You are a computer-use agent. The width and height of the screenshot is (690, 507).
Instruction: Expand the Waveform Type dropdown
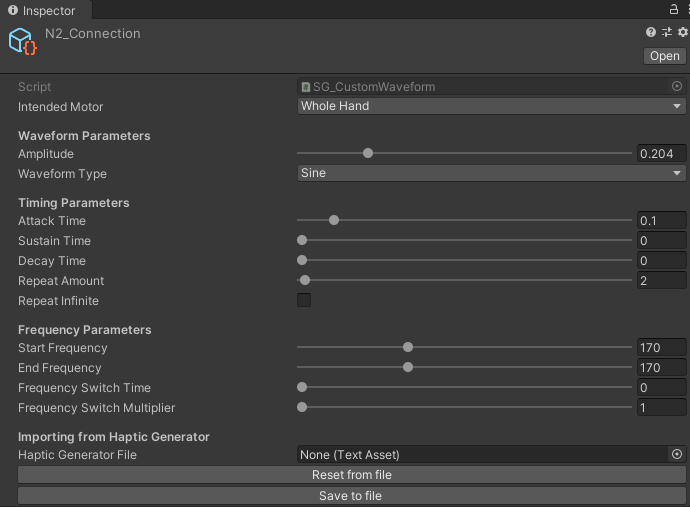[491, 173]
